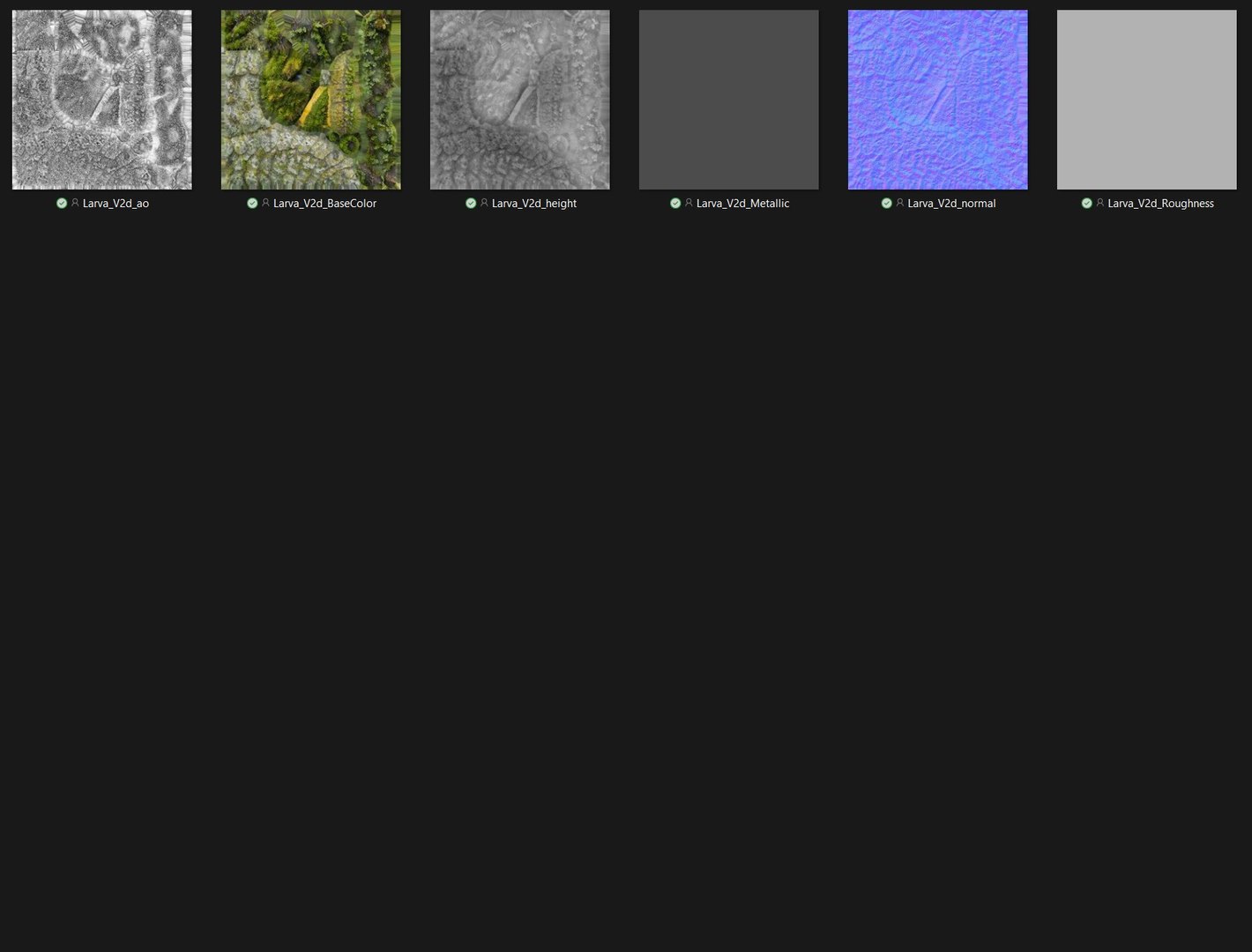Click the file name "Larva_V2d_Metallic"

coord(743,204)
